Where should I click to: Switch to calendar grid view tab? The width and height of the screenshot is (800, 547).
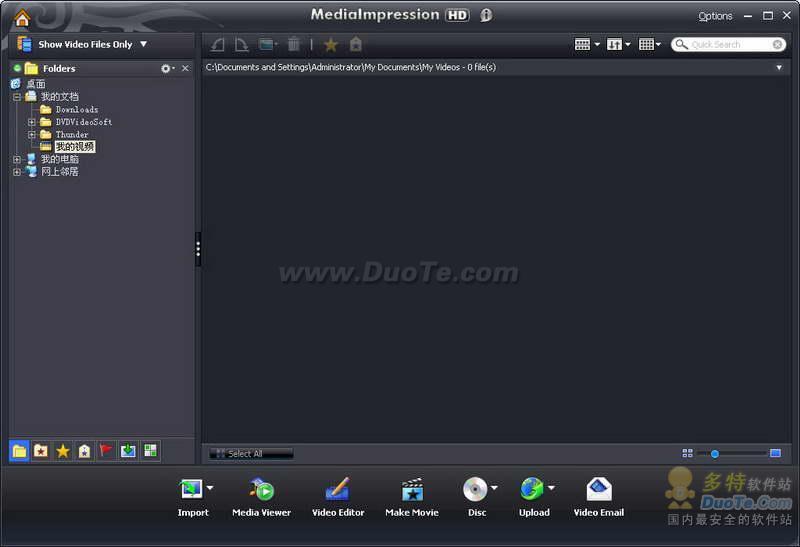[151, 451]
